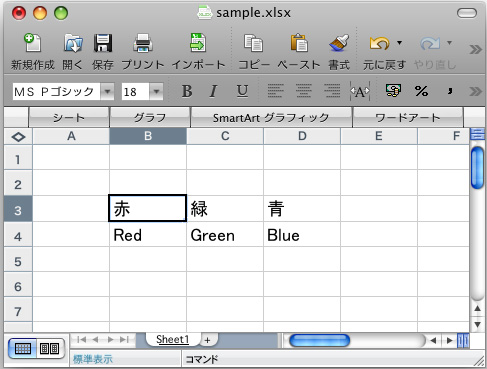The height and width of the screenshot is (369, 487).
Task: Click the Save (保存) floppy icon
Action: pos(103,43)
